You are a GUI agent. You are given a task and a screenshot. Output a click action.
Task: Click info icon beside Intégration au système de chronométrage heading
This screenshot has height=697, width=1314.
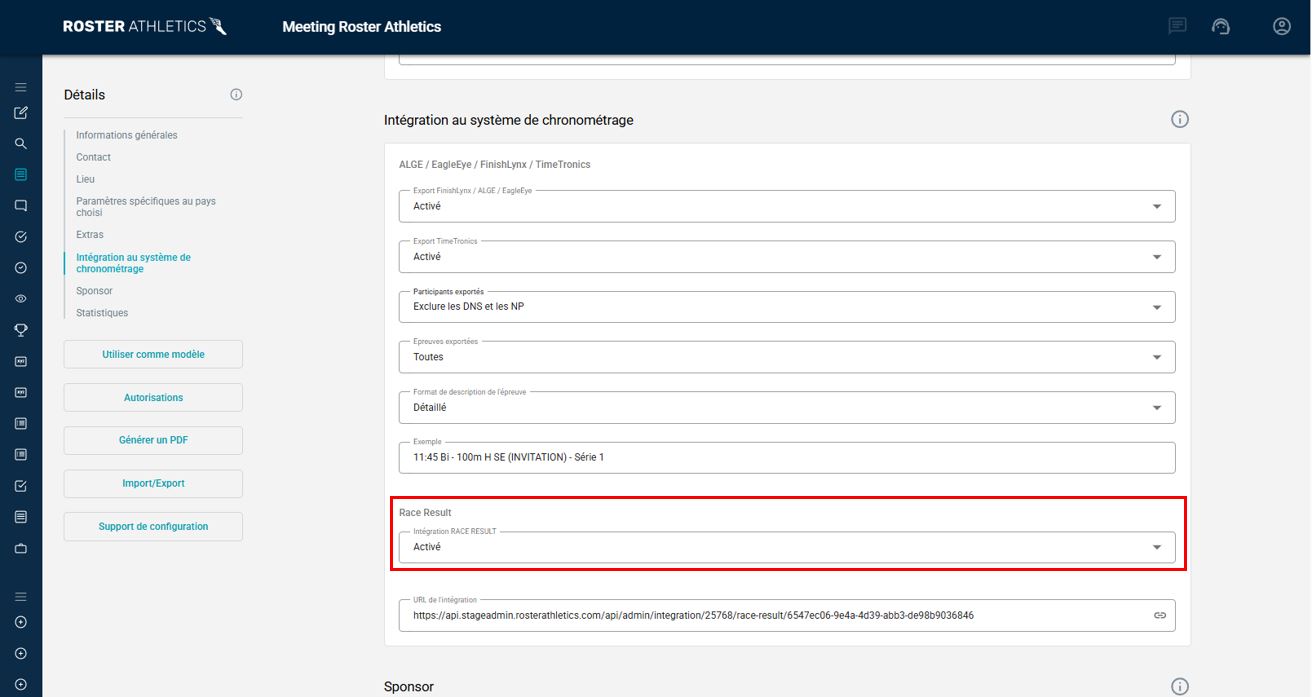(1179, 119)
